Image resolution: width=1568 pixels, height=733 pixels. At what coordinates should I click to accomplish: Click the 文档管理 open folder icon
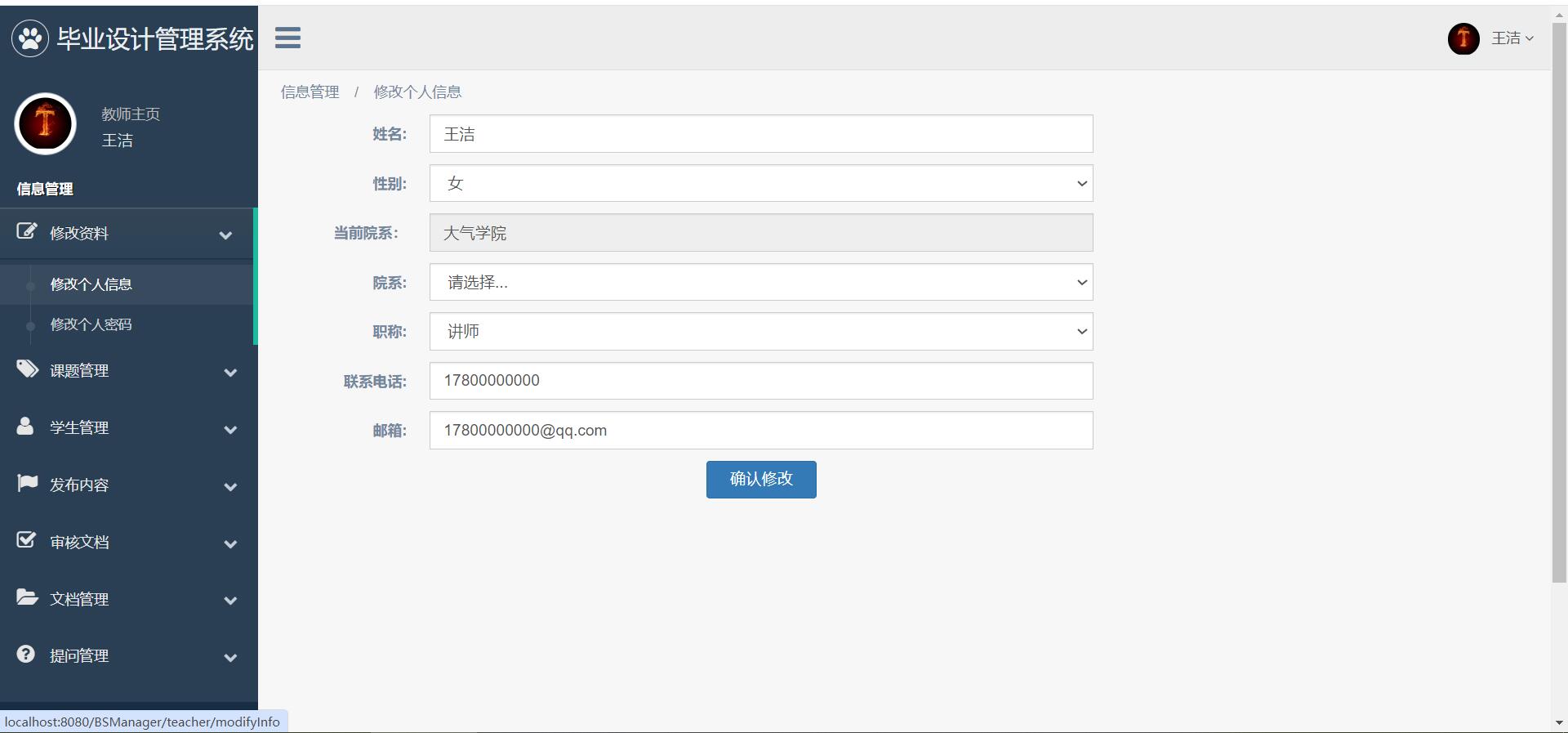[27, 597]
